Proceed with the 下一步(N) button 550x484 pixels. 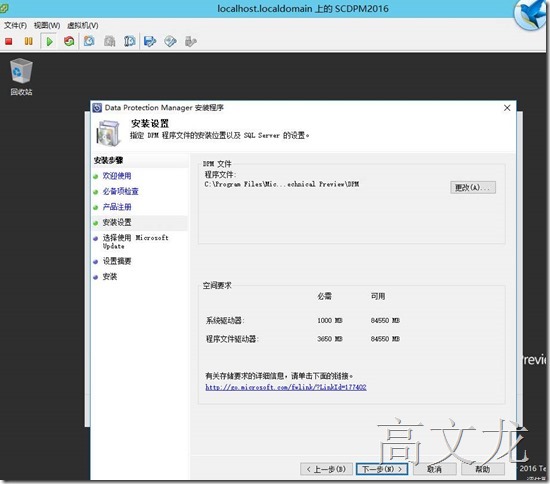pos(382,469)
